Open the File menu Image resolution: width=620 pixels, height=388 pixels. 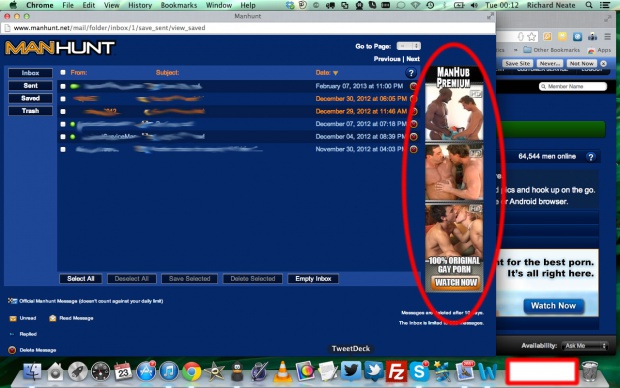coord(68,5)
